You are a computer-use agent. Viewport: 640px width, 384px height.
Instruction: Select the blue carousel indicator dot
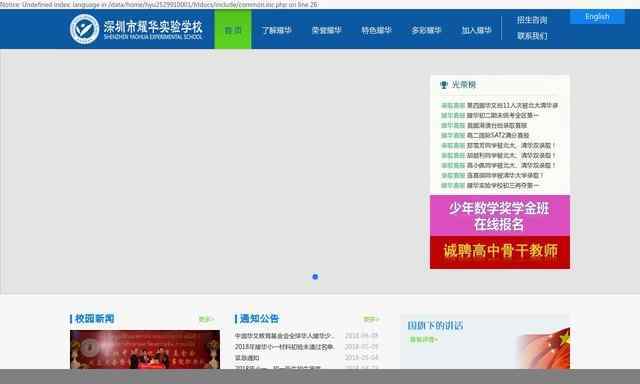pos(315,277)
